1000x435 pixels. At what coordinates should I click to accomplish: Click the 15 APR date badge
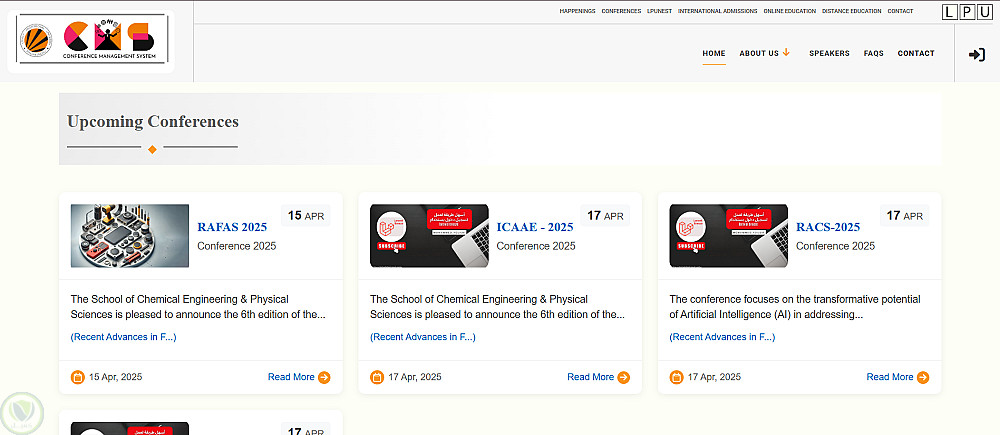[306, 216]
